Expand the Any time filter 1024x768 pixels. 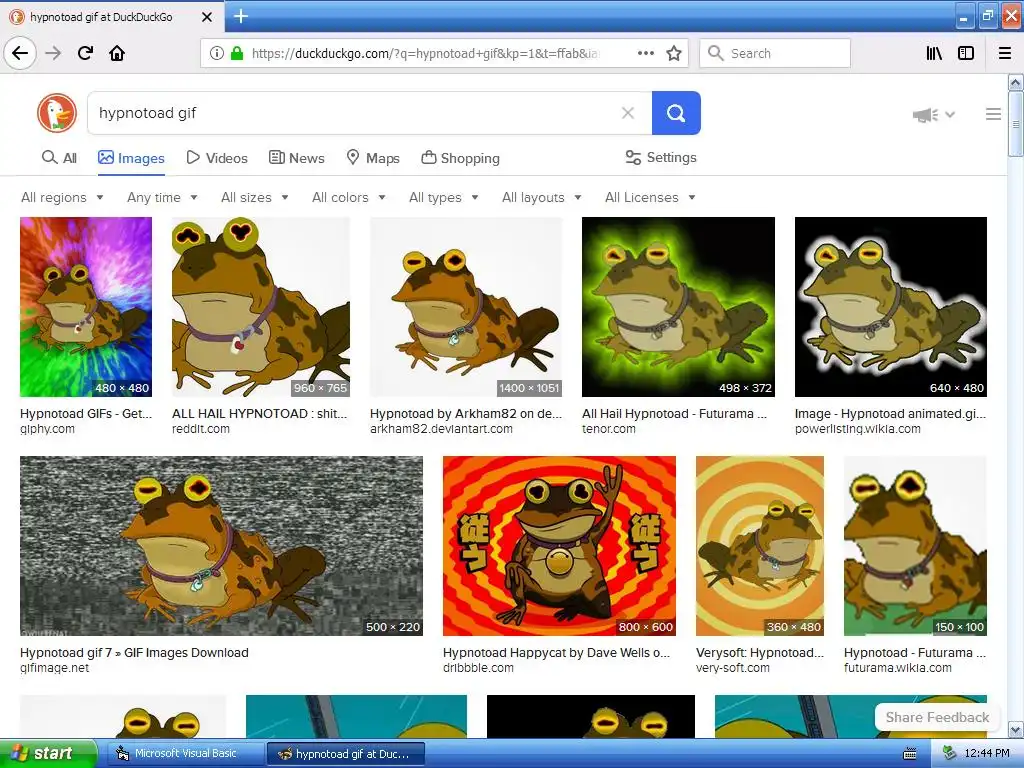[x=162, y=197]
